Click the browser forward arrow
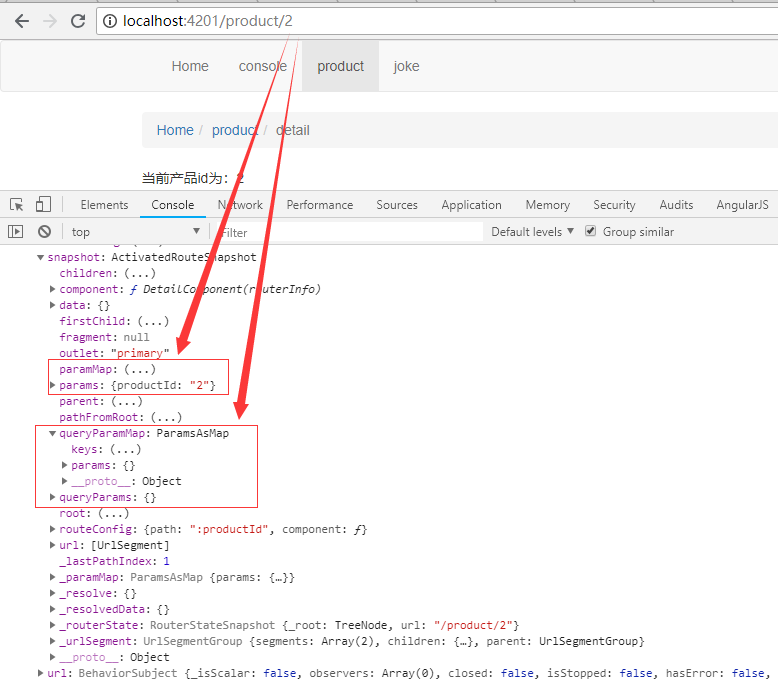778x684 pixels. [x=50, y=21]
